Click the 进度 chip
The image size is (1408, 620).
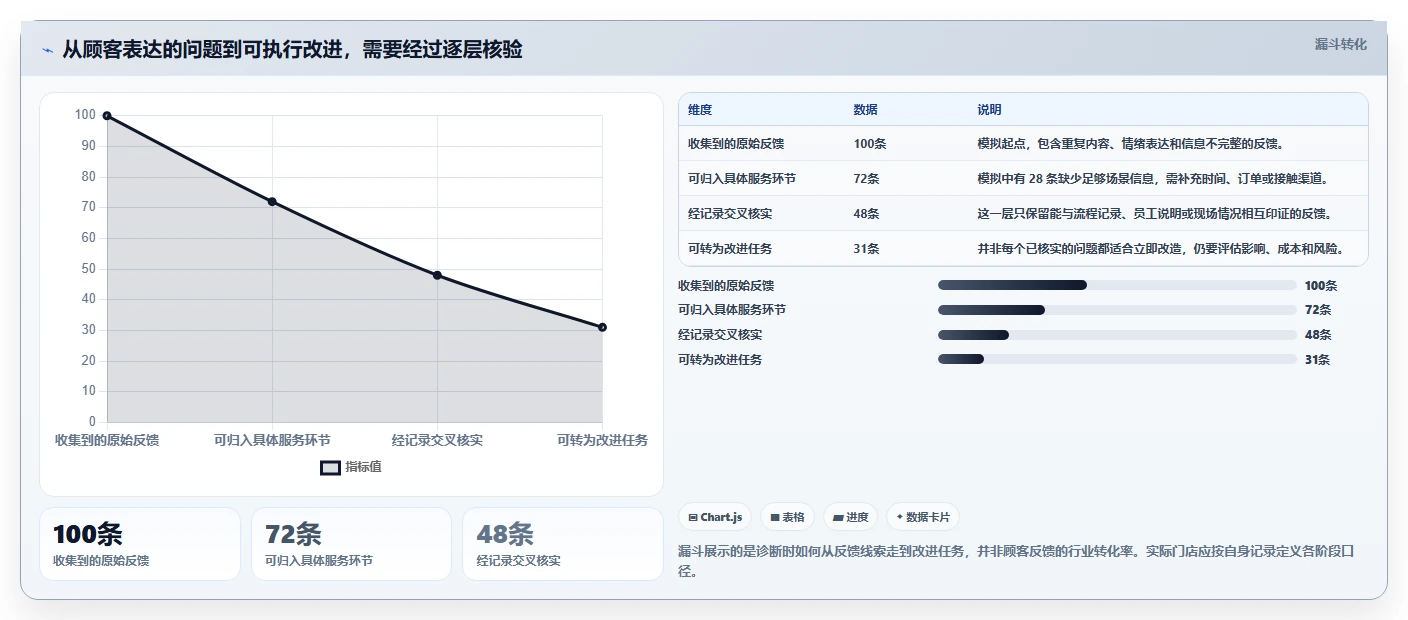851,517
